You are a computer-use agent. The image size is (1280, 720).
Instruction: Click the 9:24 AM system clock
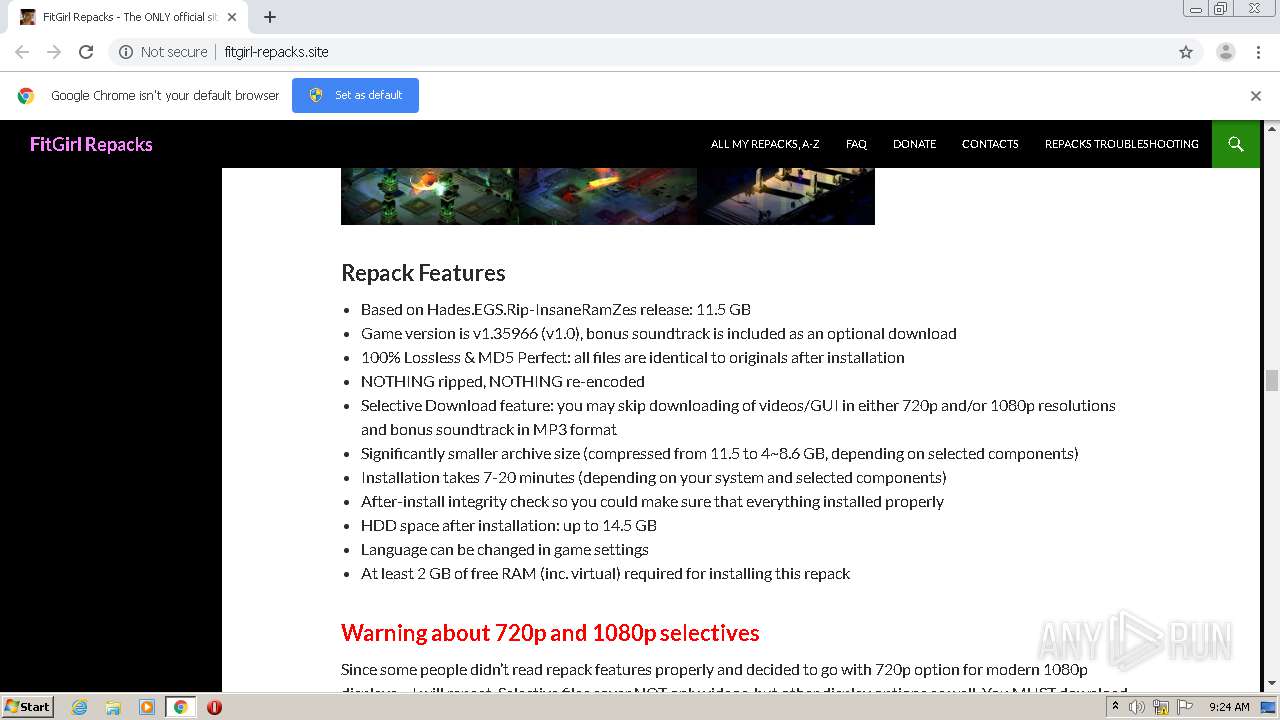point(1229,707)
